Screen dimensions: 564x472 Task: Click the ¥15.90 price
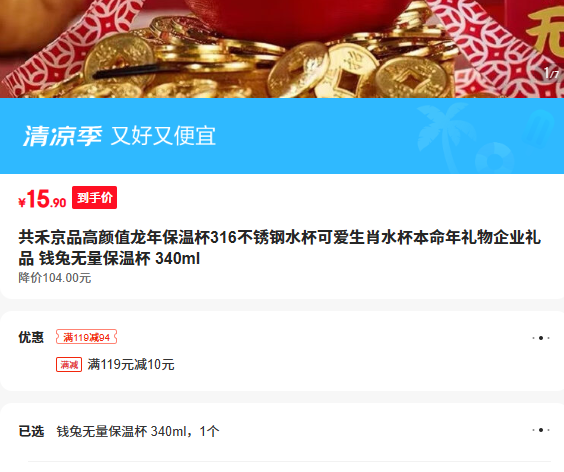[x=42, y=199]
